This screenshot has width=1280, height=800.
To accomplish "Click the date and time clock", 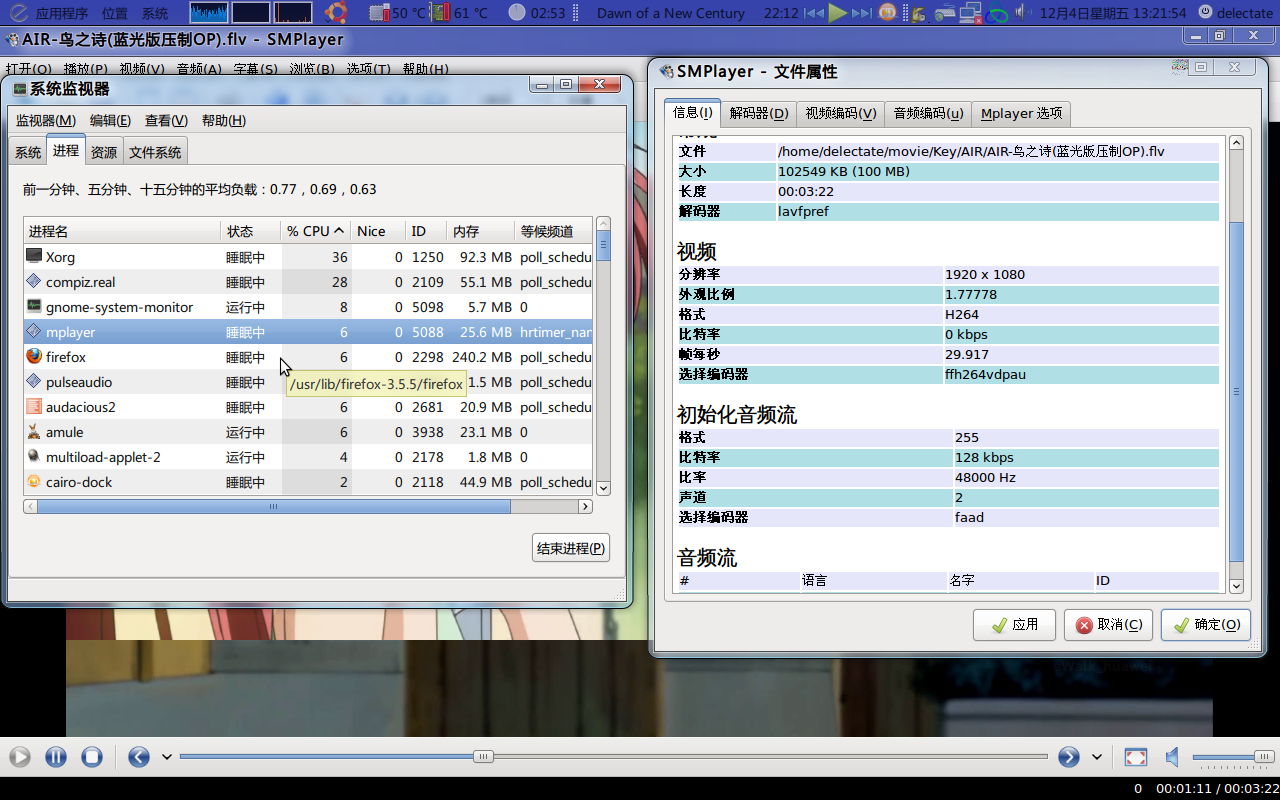I will click(1113, 13).
